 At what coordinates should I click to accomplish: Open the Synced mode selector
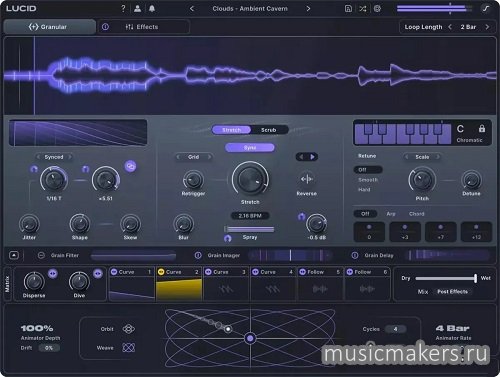point(54,157)
